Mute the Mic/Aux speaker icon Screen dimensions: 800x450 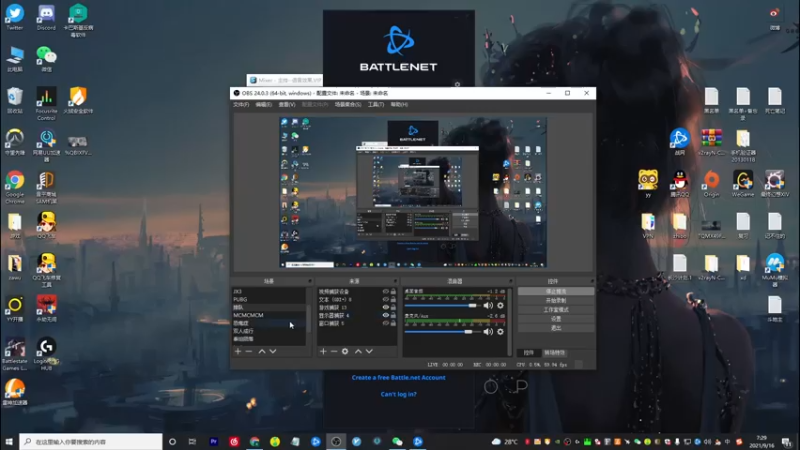click(x=488, y=332)
